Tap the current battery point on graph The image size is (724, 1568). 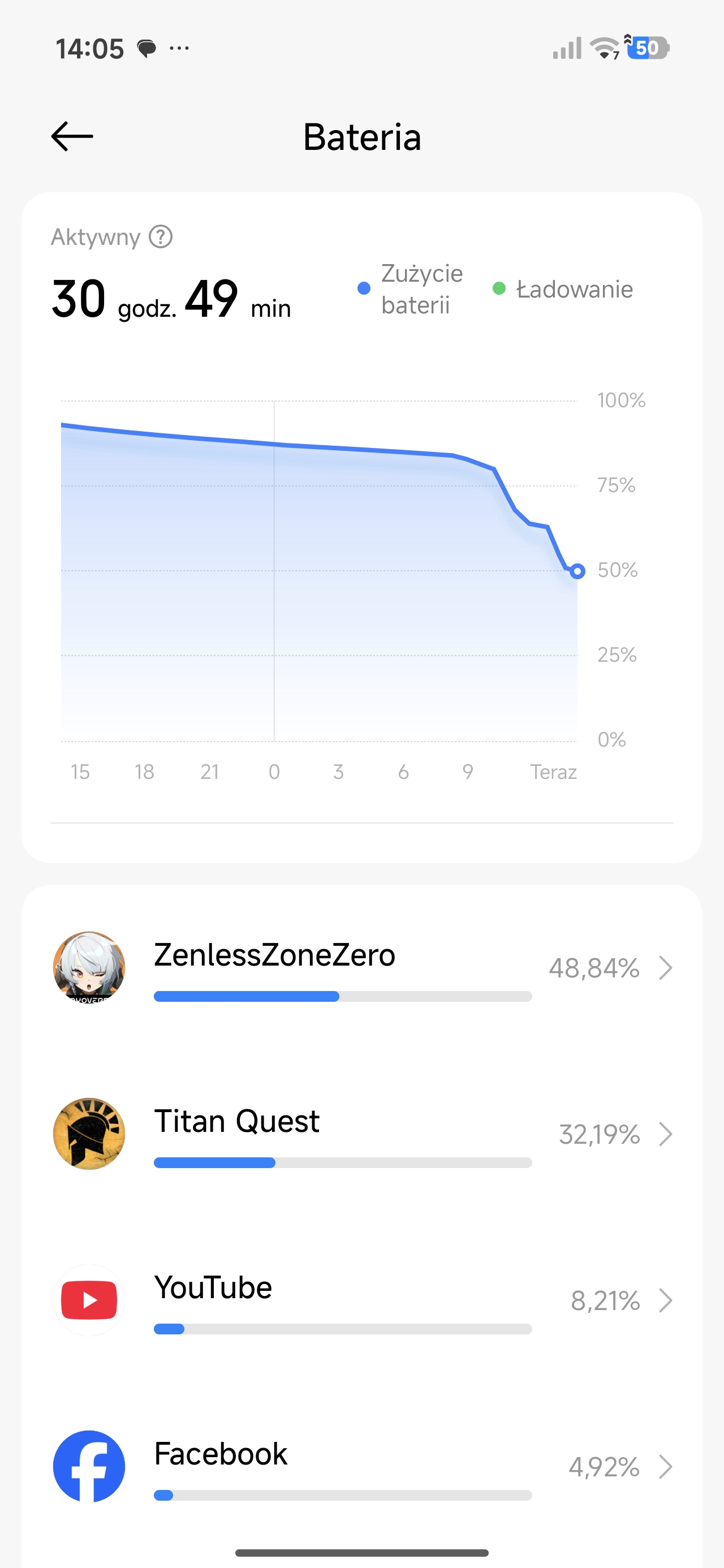click(578, 571)
